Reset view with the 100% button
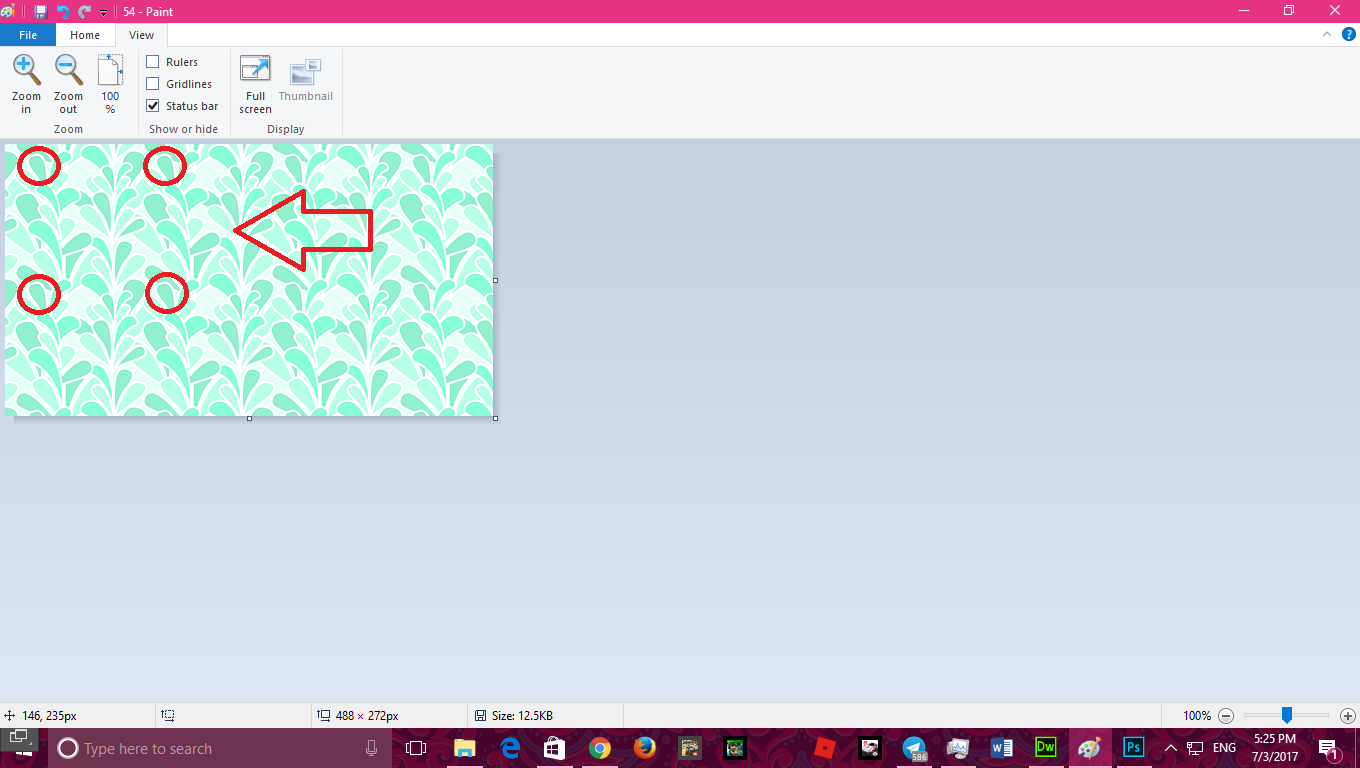1360x768 pixels. tap(110, 84)
